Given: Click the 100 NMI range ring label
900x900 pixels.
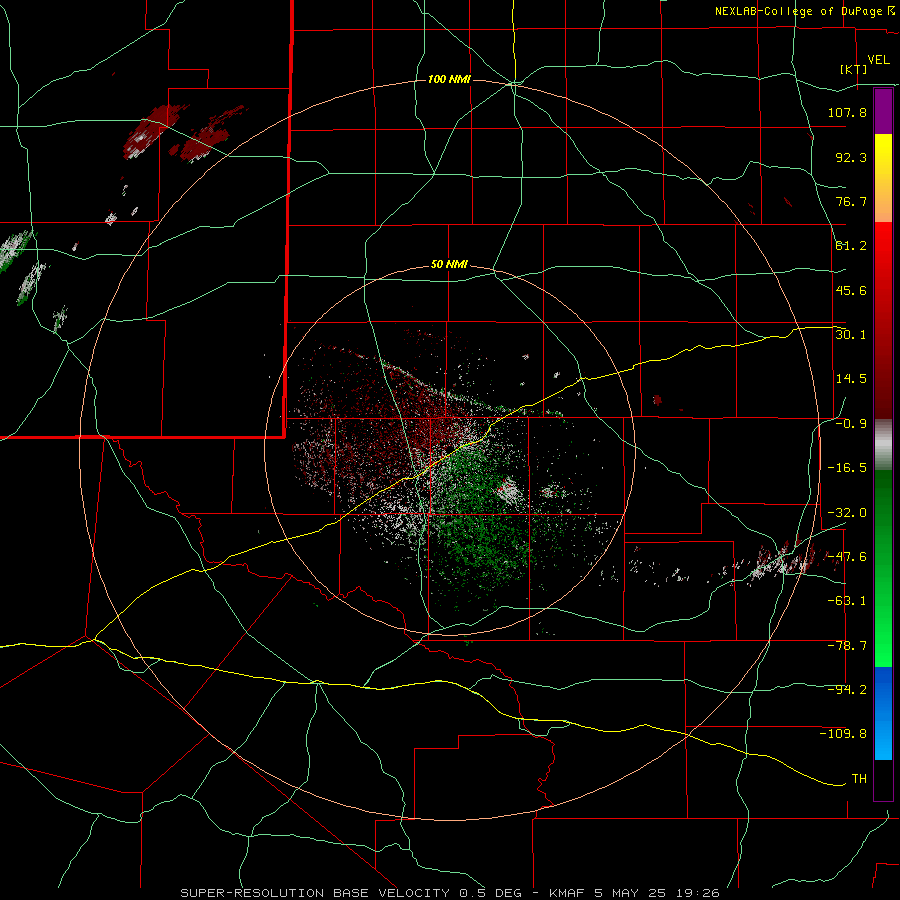Looking at the screenshot, I should [449, 79].
